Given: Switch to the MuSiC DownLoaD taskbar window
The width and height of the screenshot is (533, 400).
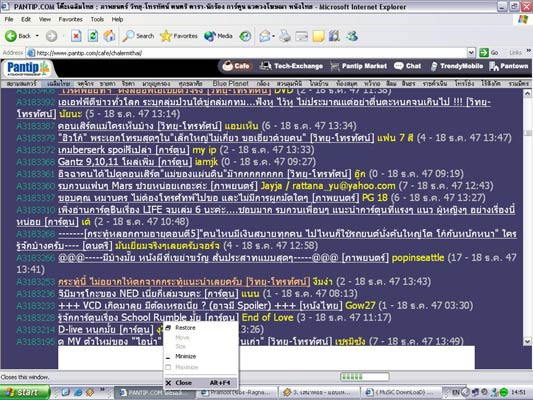Looking at the screenshot, I should 401,393.
